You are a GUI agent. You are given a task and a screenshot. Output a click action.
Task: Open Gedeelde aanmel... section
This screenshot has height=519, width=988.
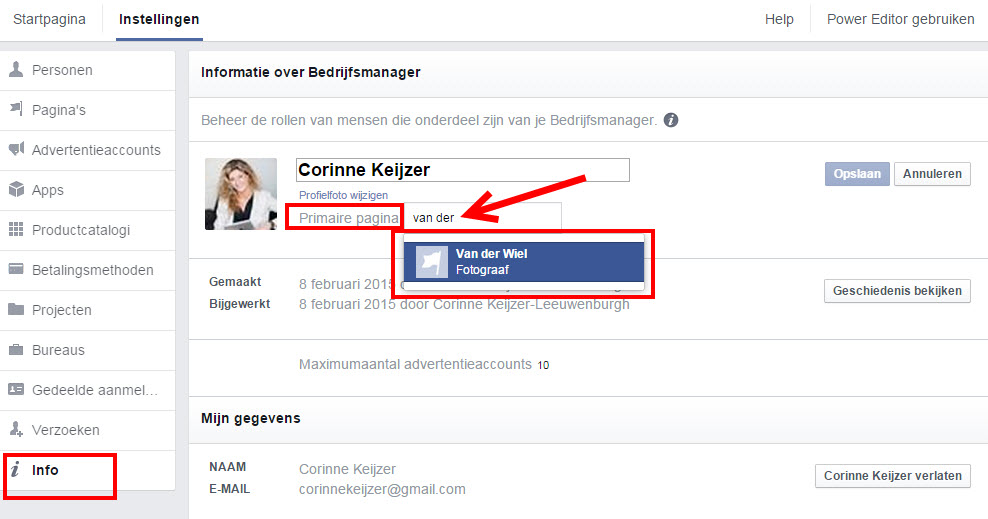tap(88, 390)
